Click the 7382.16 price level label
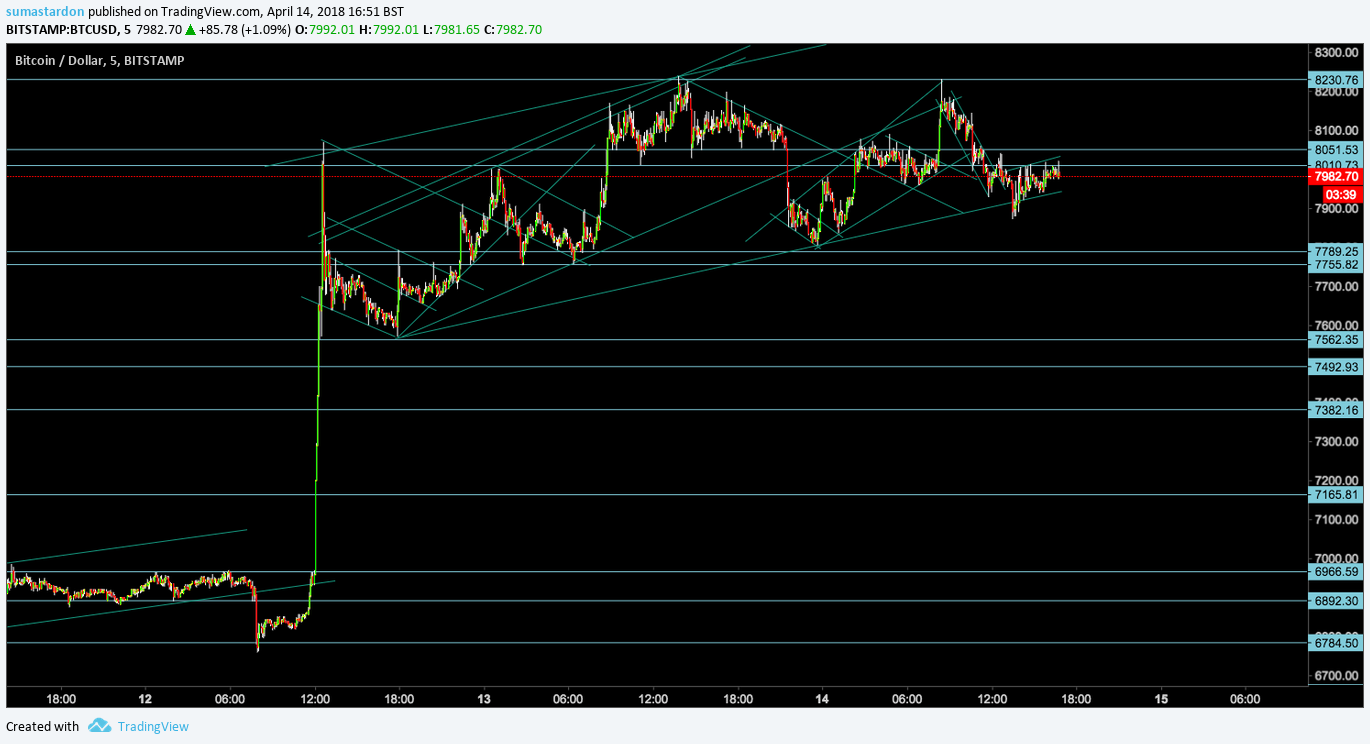Image resolution: width=1370 pixels, height=744 pixels. [x=1336, y=409]
